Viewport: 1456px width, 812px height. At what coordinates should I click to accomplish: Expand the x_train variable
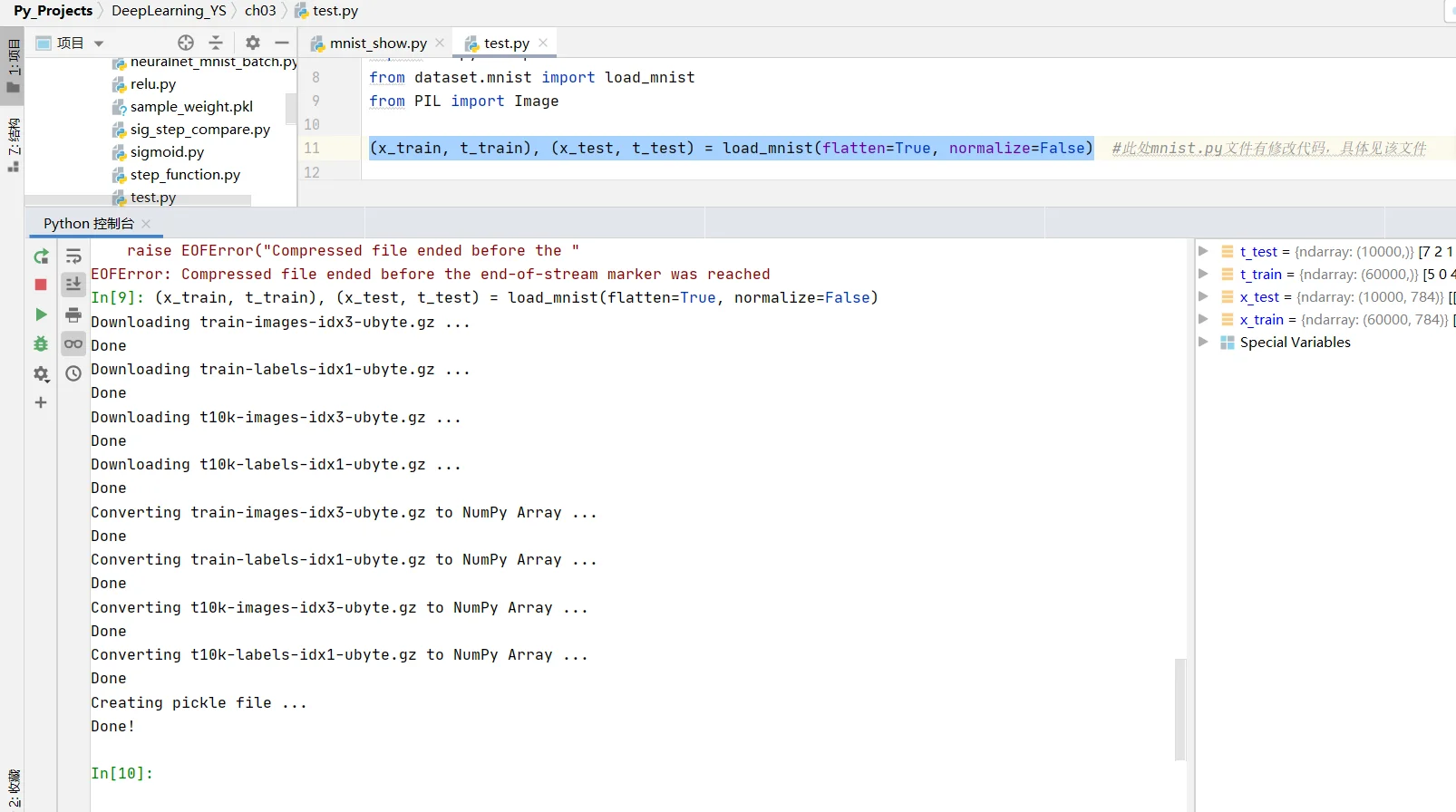(x=1204, y=319)
